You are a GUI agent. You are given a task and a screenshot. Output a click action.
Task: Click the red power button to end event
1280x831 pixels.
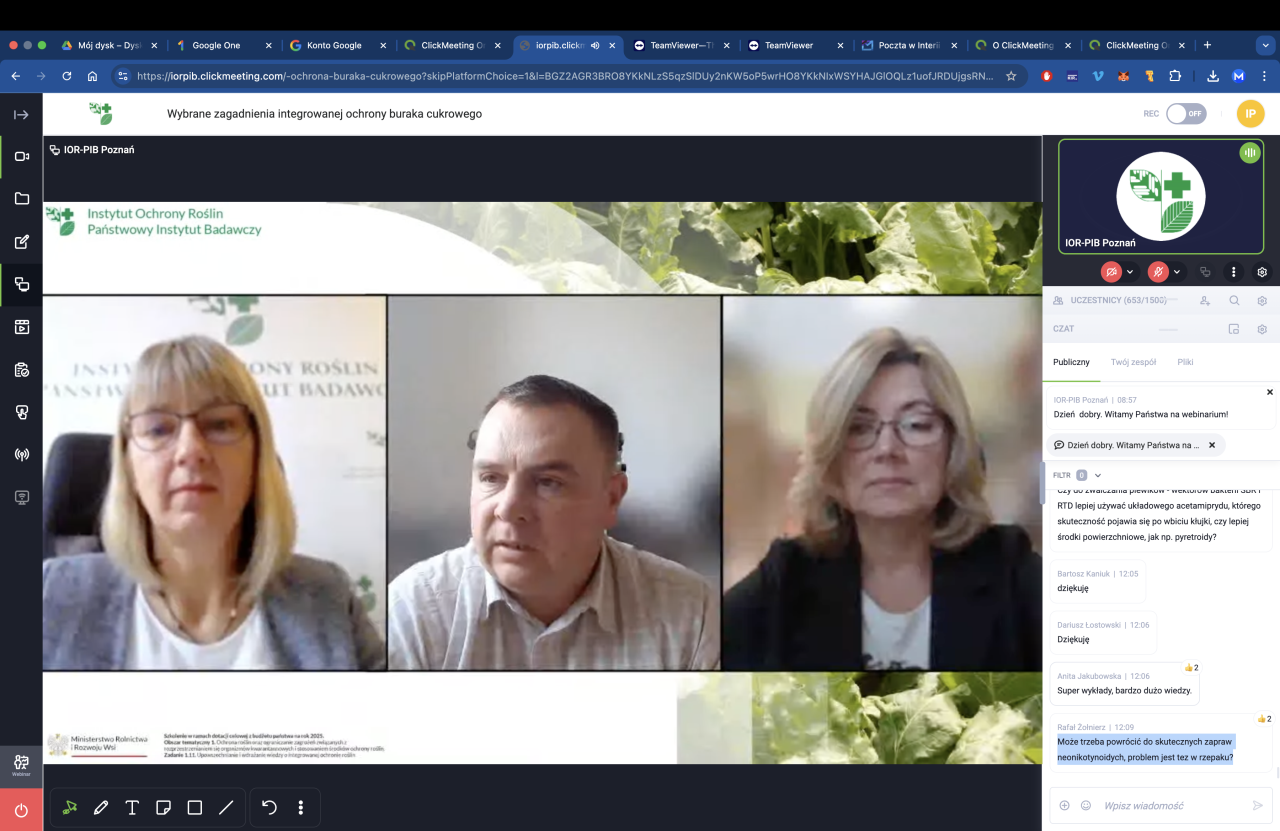pyautogui.click(x=21, y=810)
